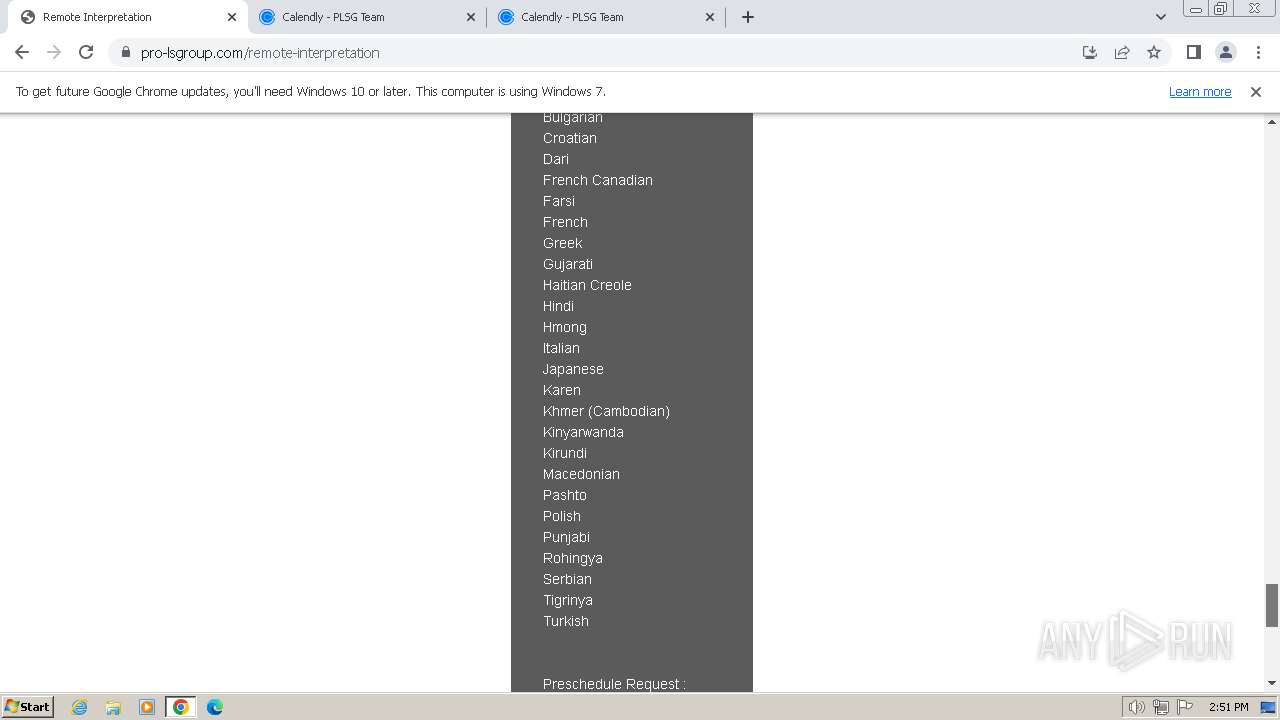Select the Haitian Creole entry

(587, 285)
